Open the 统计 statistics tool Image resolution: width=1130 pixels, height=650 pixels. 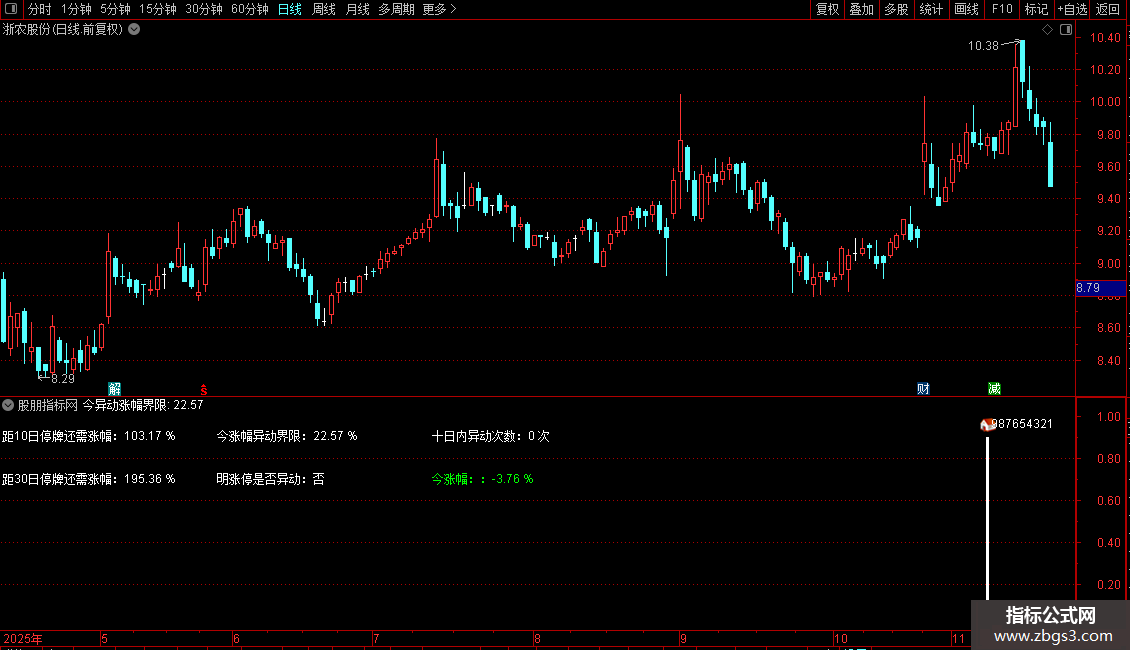point(931,9)
